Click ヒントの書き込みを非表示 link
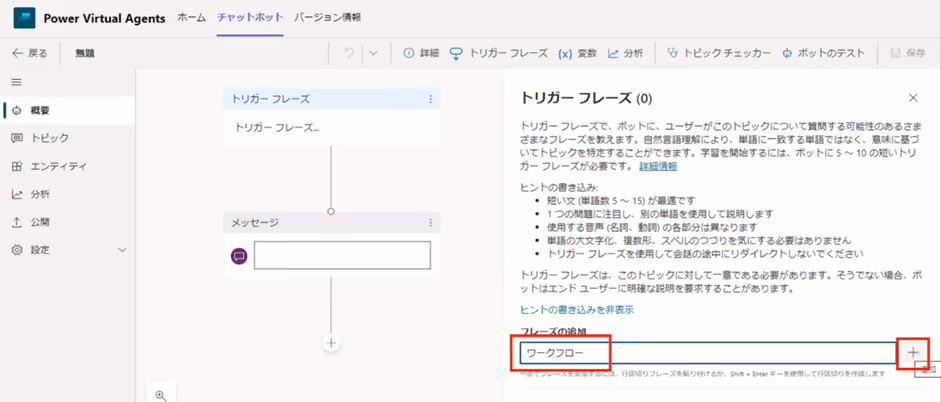The image size is (941, 402). click(x=577, y=310)
